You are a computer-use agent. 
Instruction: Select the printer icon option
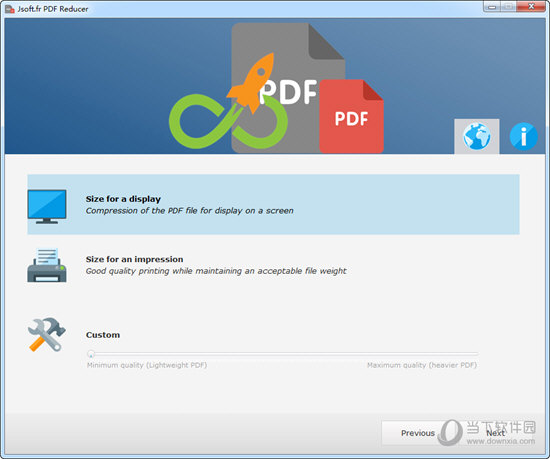pyautogui.click(x=47, y=265)
